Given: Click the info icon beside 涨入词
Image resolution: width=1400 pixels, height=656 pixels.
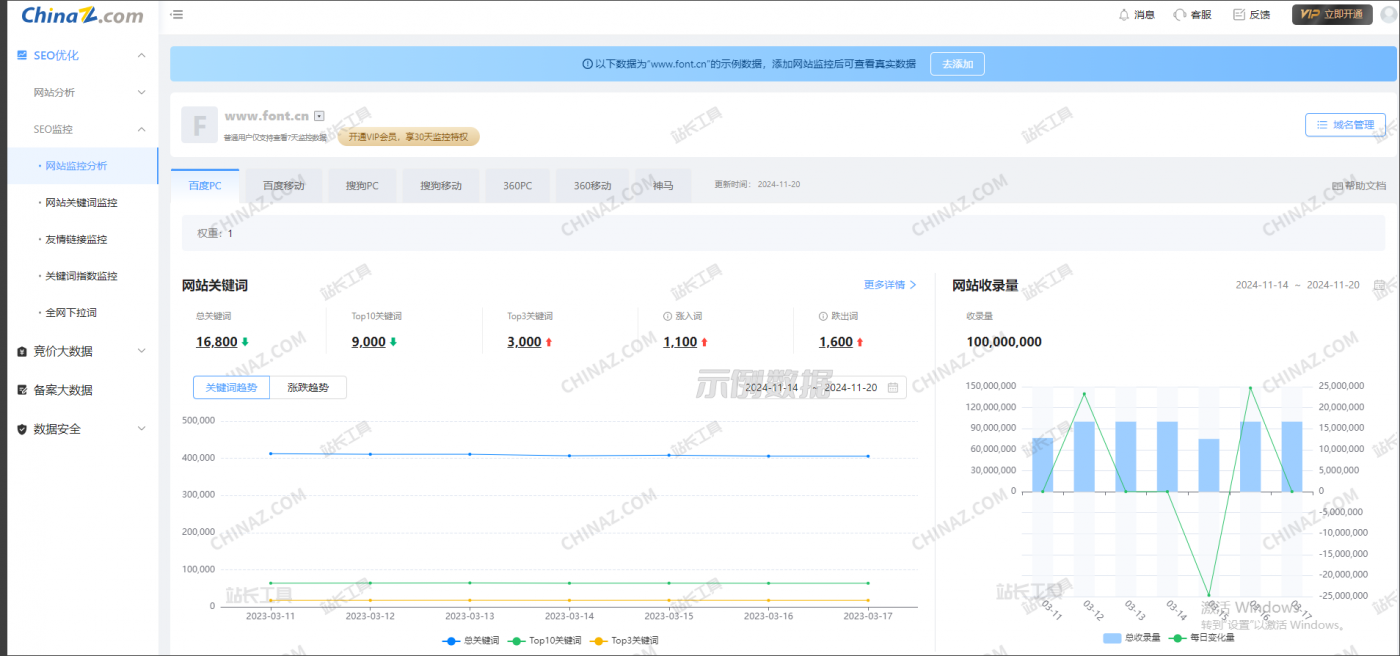Looking at the screenshot, I should pos(667,316).
